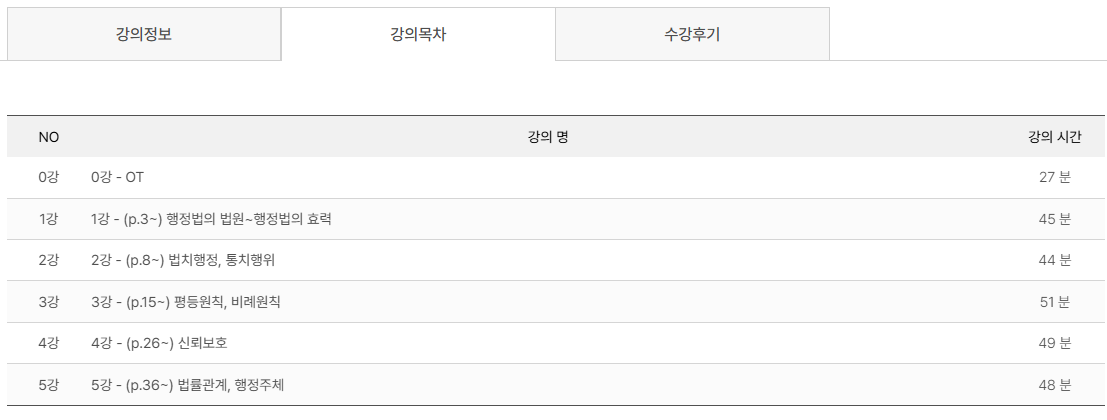Click the '44 분' lecture time
Image resolution: width=1107 pixels, height=420 pixels.
(x=1054, y=260)
